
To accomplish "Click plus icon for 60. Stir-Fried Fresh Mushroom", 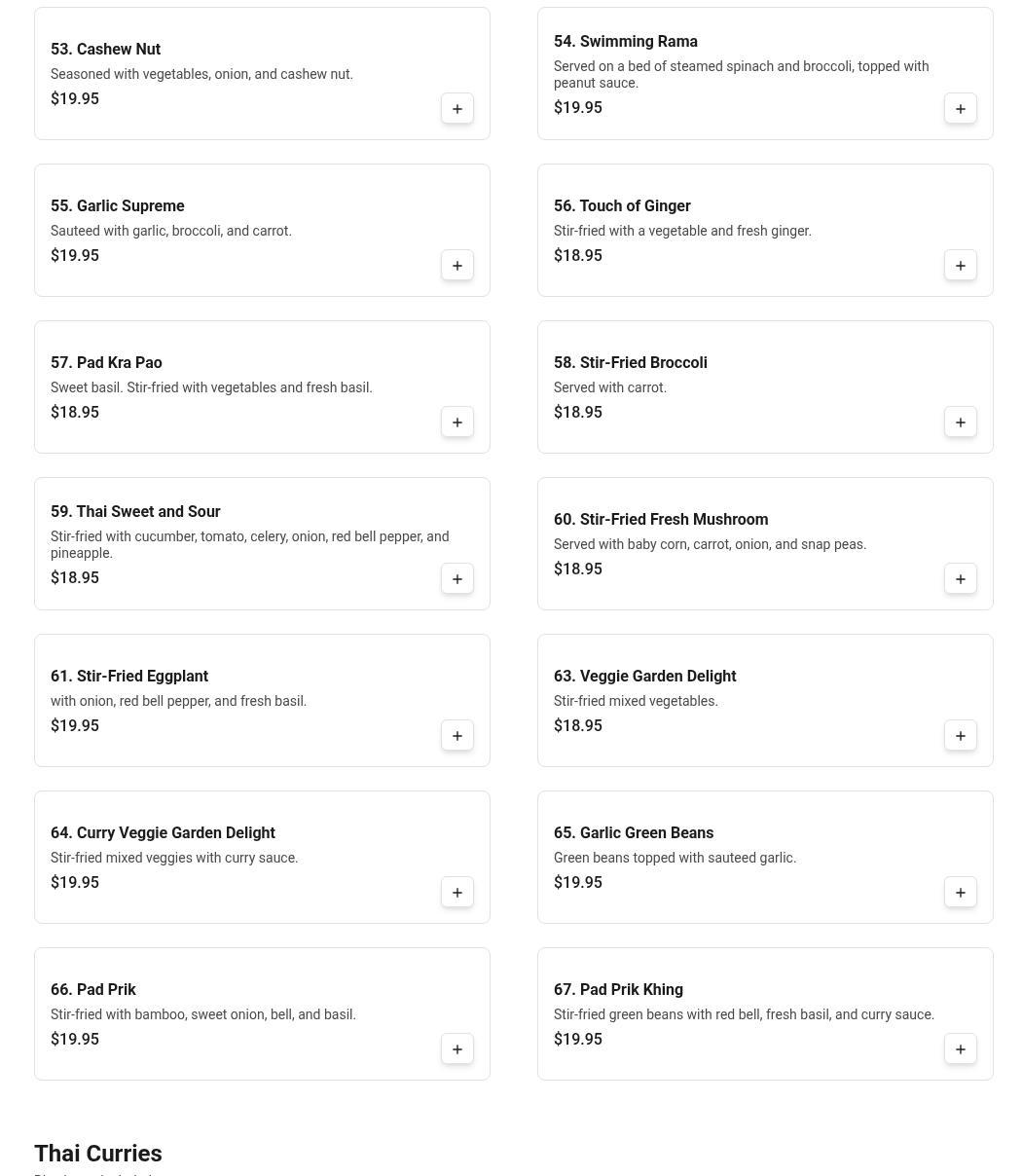I will (x=961, y=579).
